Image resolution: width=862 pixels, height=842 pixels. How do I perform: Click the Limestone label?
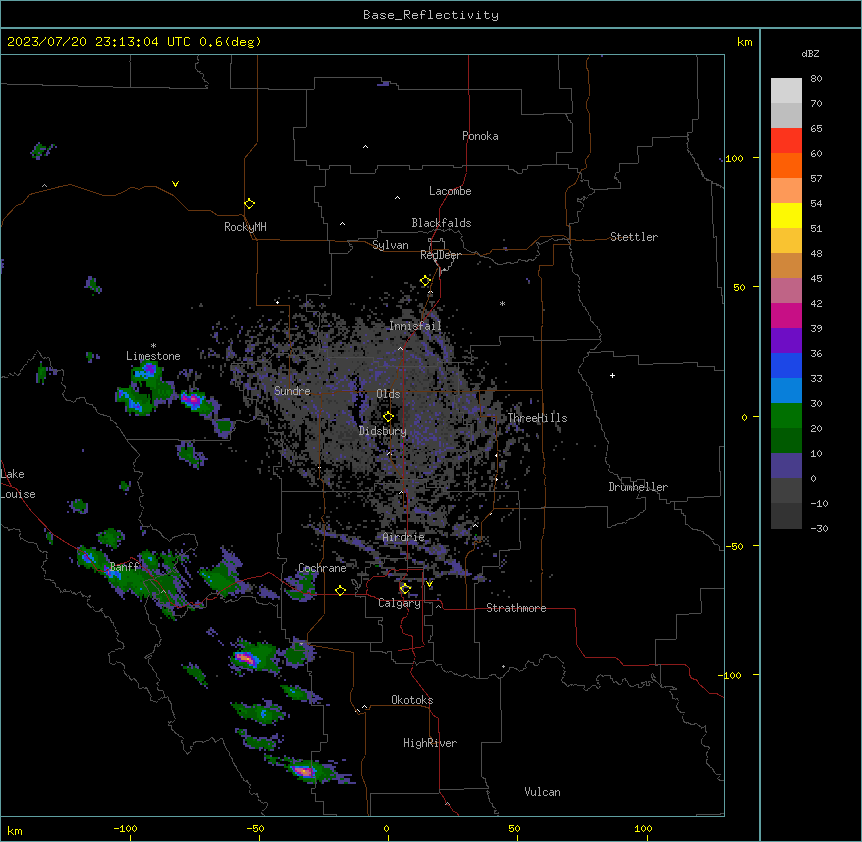coord(153,356)
